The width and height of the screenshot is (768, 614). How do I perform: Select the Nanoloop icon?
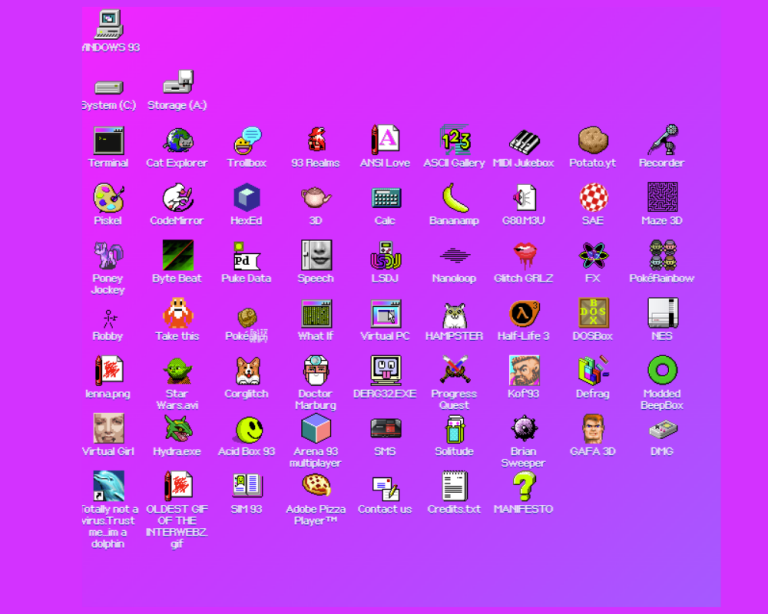(x=455, y=256)
